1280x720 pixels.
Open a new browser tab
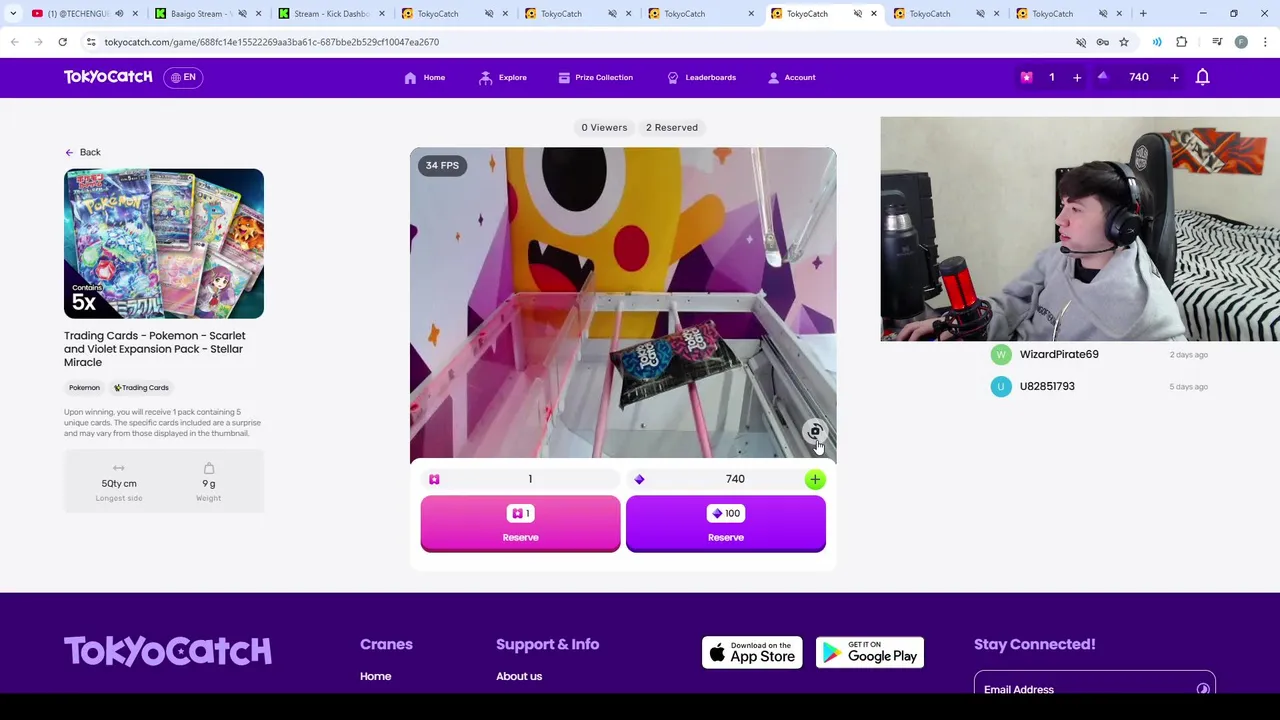click(x=1143, y=13)
